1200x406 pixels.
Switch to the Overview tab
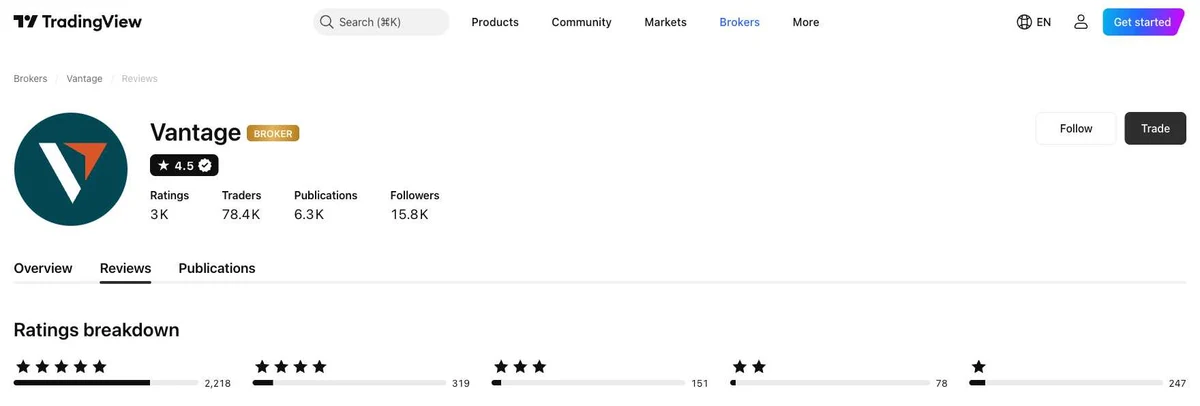pyautogui.click(x=43, y=268)
